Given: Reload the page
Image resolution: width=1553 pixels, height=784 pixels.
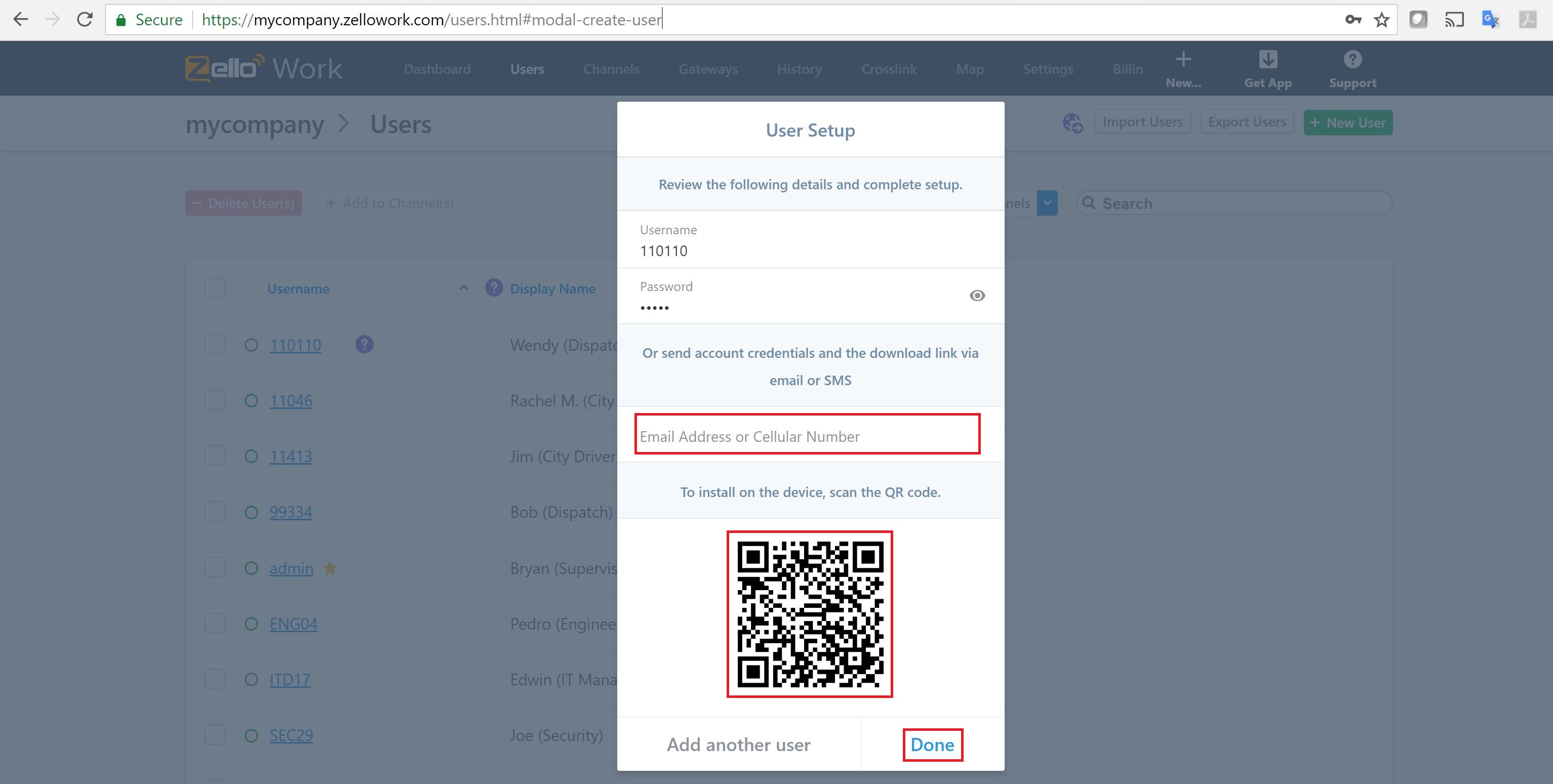Looking at the screenshot, I should tap(85, 19).
